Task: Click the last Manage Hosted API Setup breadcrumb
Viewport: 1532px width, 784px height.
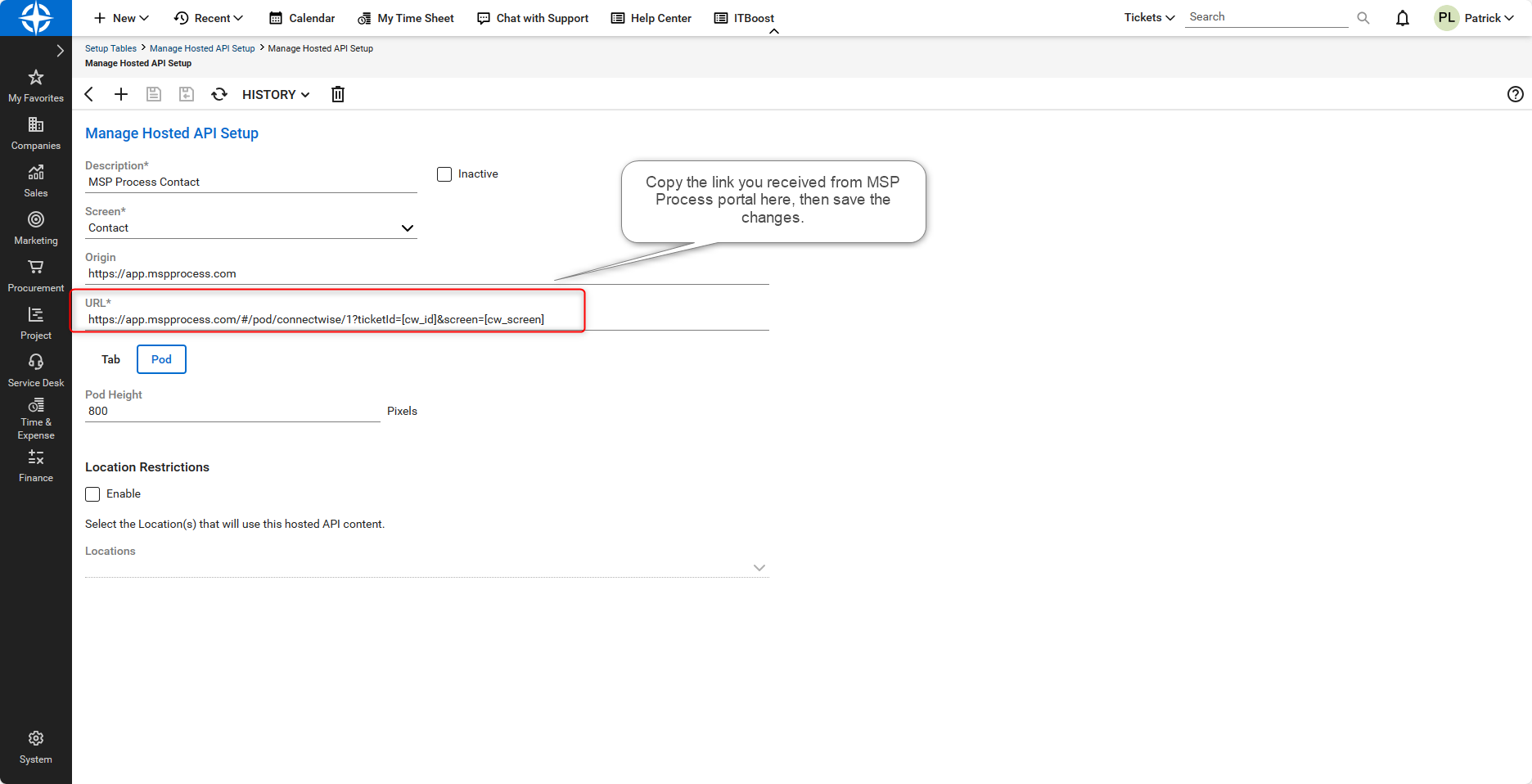Action: coord(321,48)
